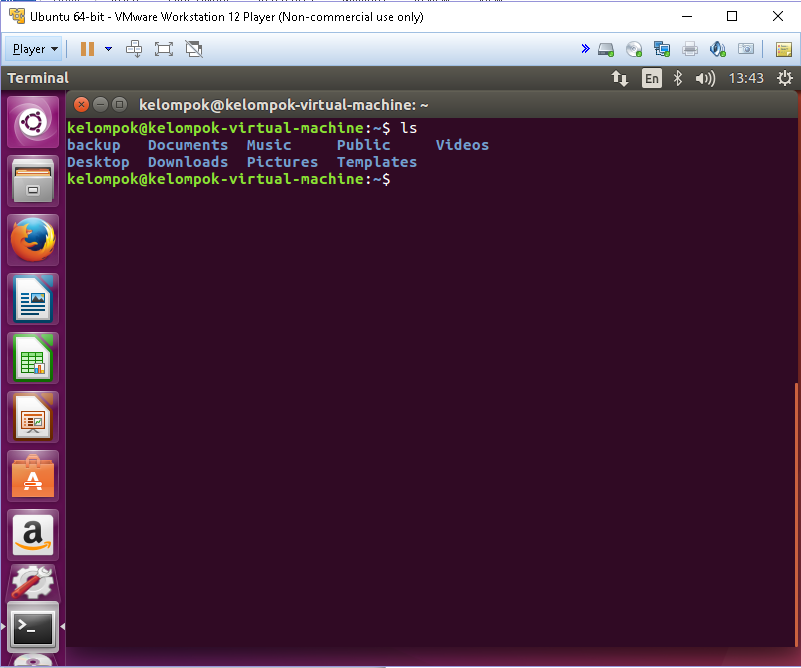Open the sound volume indicator
Image resolution: width=801 pixels, height=668 pixels.
705,78
